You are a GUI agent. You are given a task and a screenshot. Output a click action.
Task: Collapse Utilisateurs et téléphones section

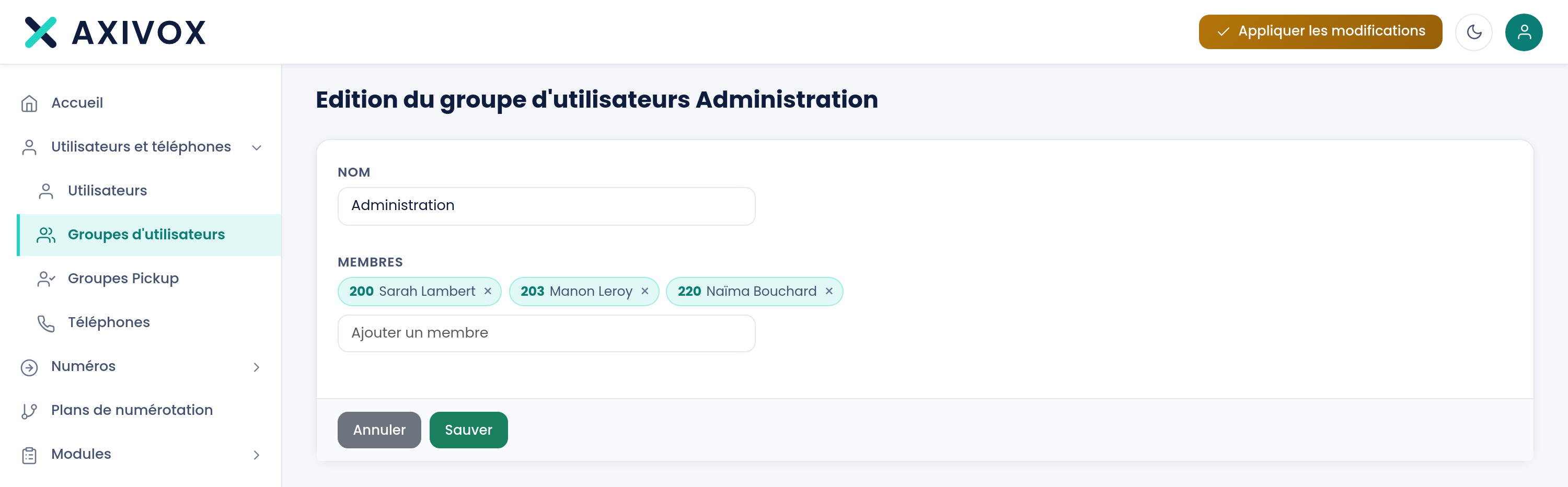tap(256, 147)
